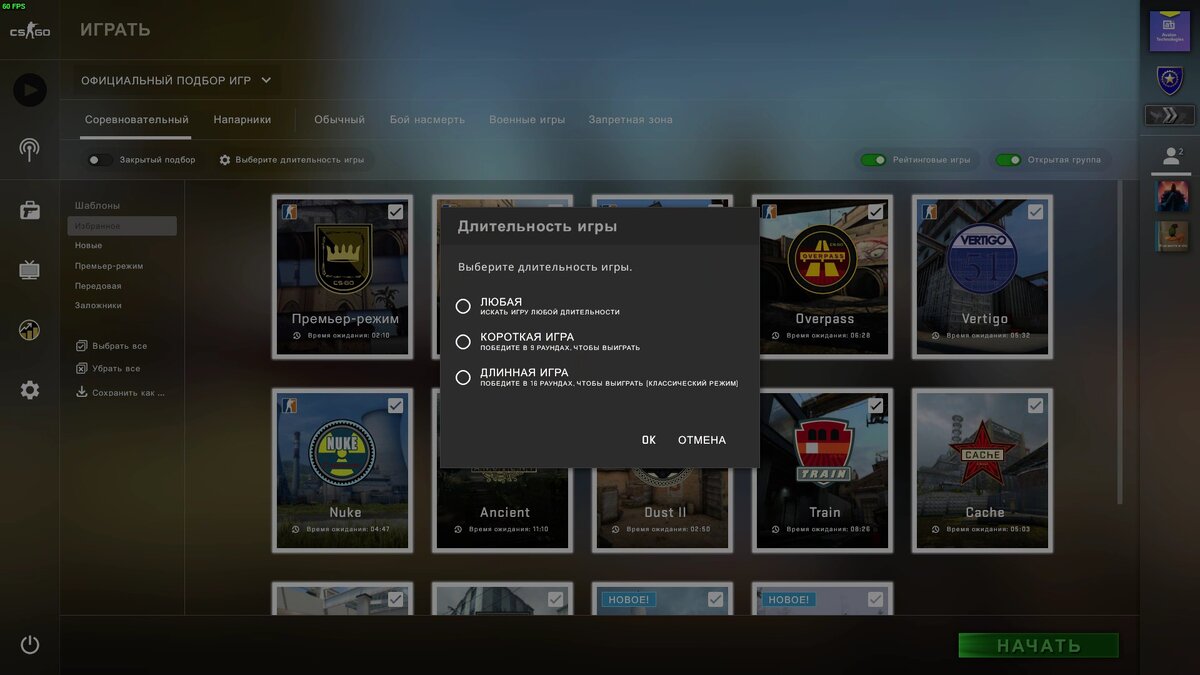Viewport: 1200px width, 675px height.
Task: Select second friend avatar in friends sidebar
Action: point(1173,236)
